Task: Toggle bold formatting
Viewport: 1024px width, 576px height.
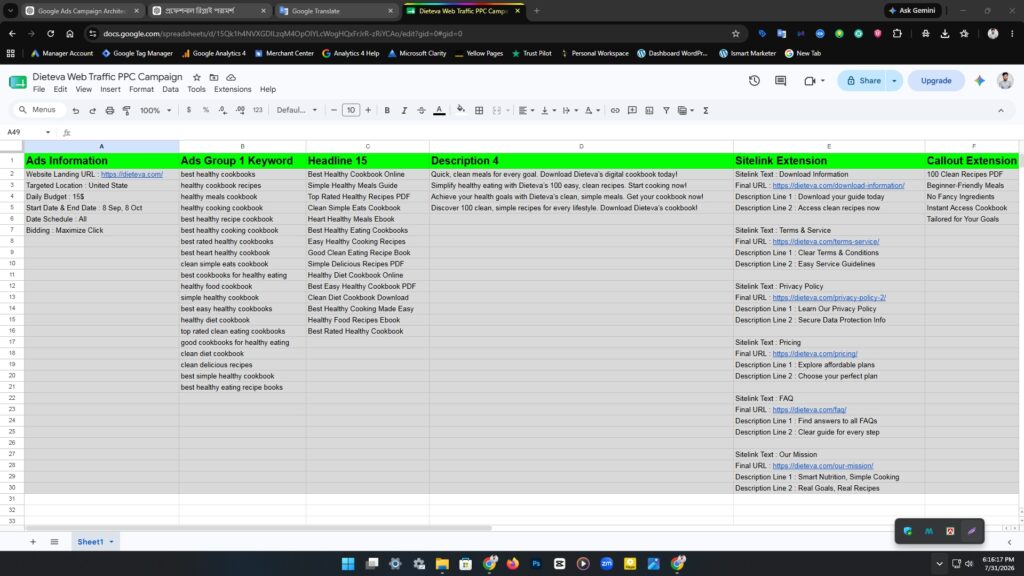Action: (x=387, y=110)
